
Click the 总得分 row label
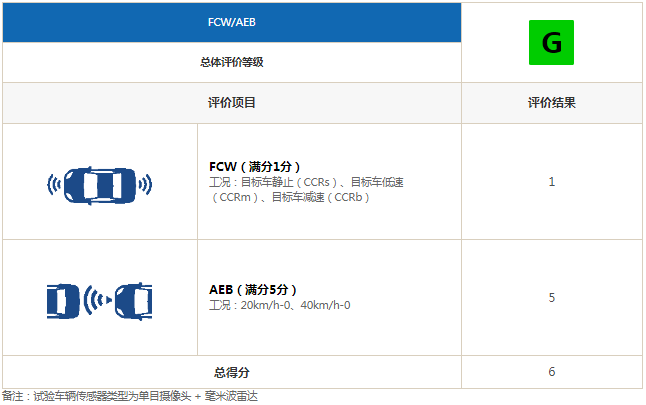(x=231, y=371)
